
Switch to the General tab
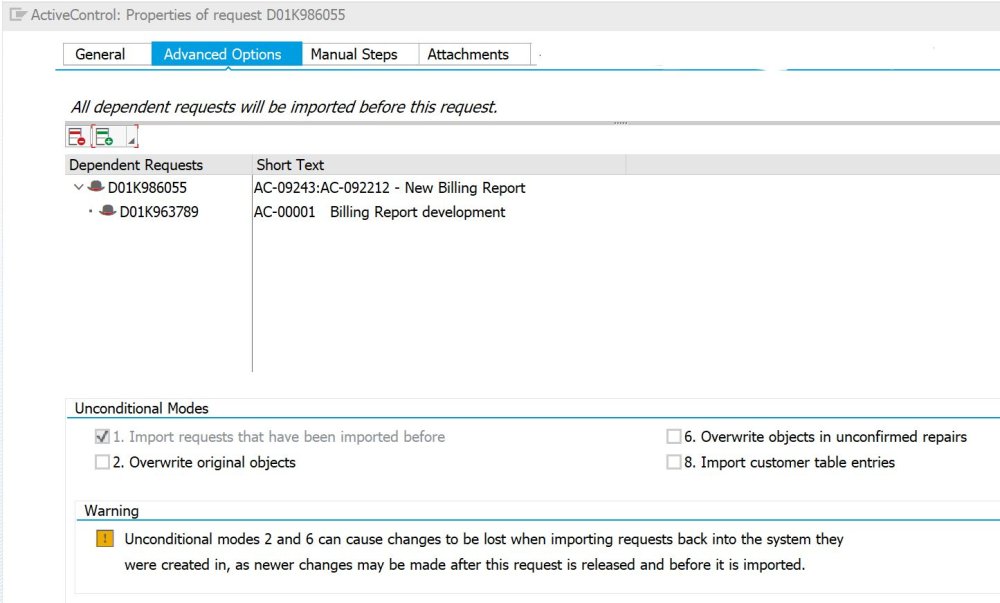[100, 54]
